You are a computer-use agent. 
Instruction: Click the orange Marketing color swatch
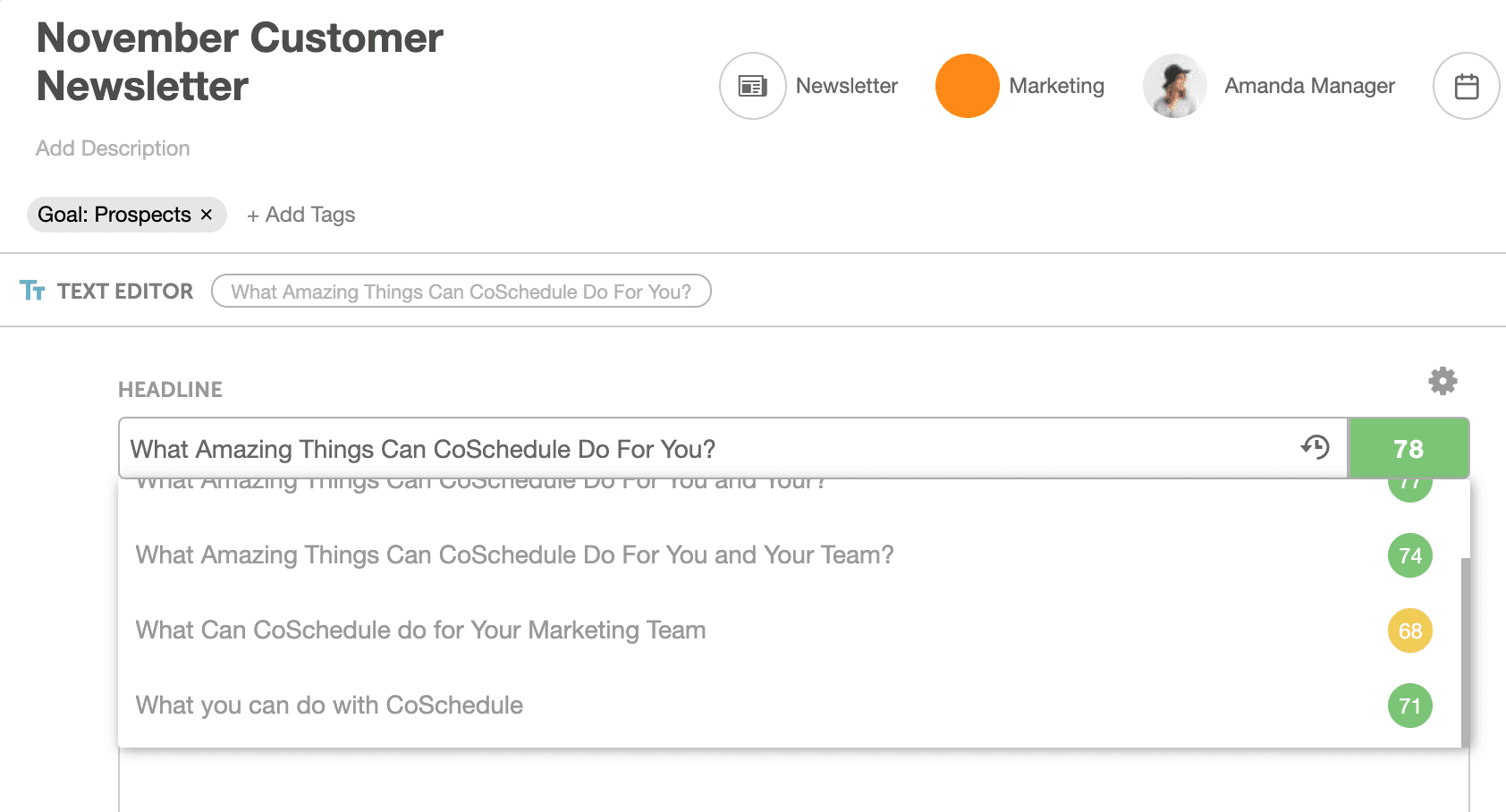pos(967,86)
